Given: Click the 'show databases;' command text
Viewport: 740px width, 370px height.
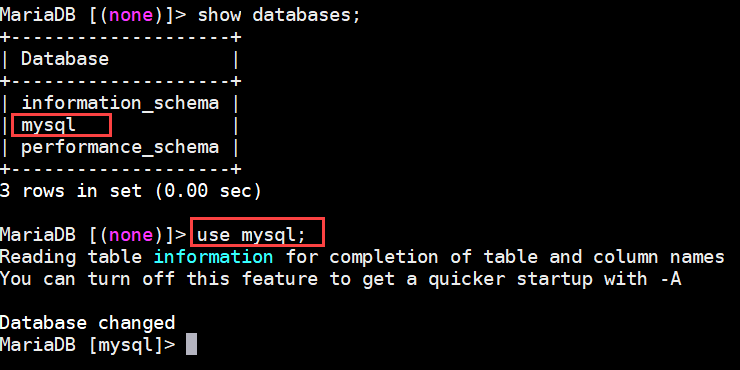Looking at the screenshot, I should [x=278, y=15].
